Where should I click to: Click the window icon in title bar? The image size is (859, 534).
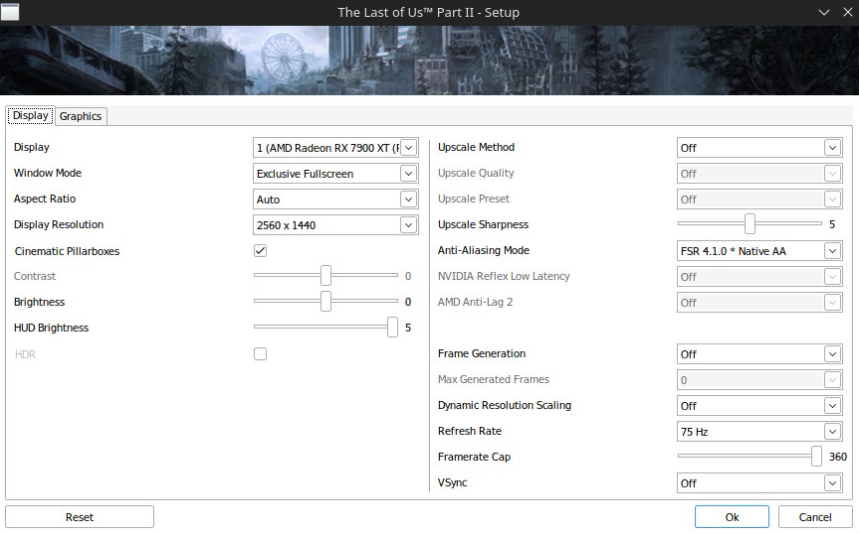(x=10, y=12)
